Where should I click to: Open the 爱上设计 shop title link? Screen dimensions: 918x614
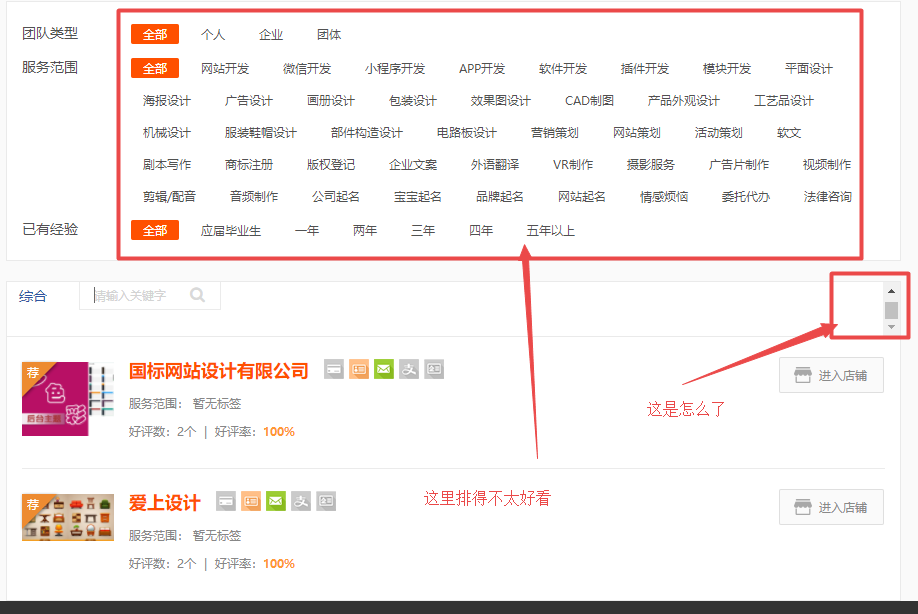click(165, 502)
